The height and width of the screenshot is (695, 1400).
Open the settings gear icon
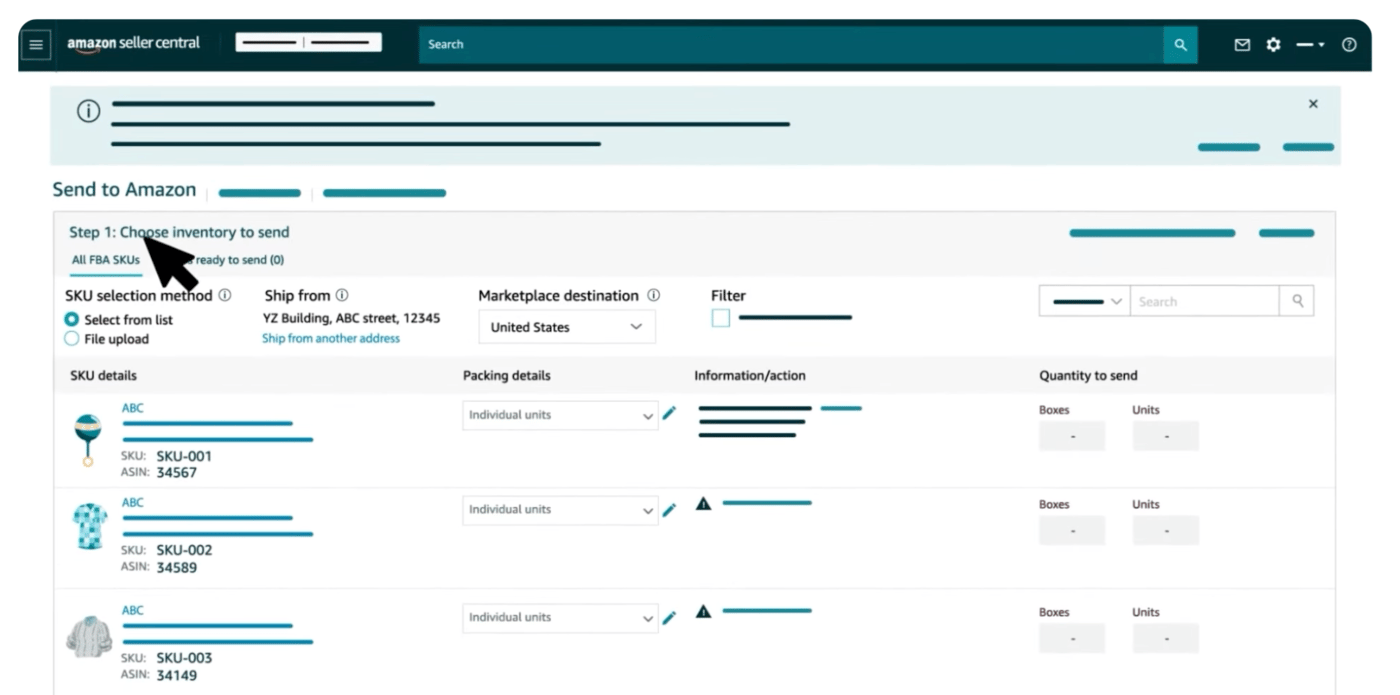click(1273, 45)
